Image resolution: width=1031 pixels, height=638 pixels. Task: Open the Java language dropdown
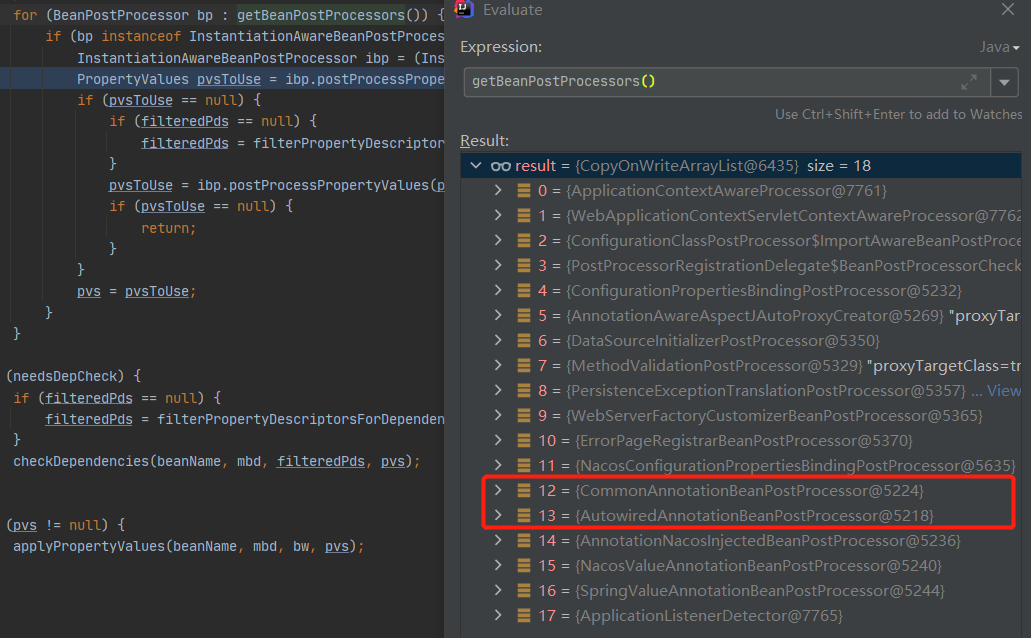coord(999,47)
